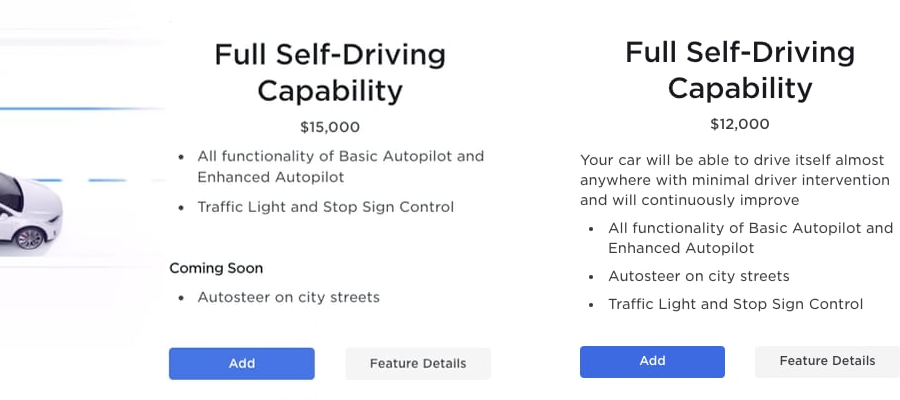Click the wheel of the white car
Image resolution: width=900 pixels, height=400 pixels.
(29, 238)
